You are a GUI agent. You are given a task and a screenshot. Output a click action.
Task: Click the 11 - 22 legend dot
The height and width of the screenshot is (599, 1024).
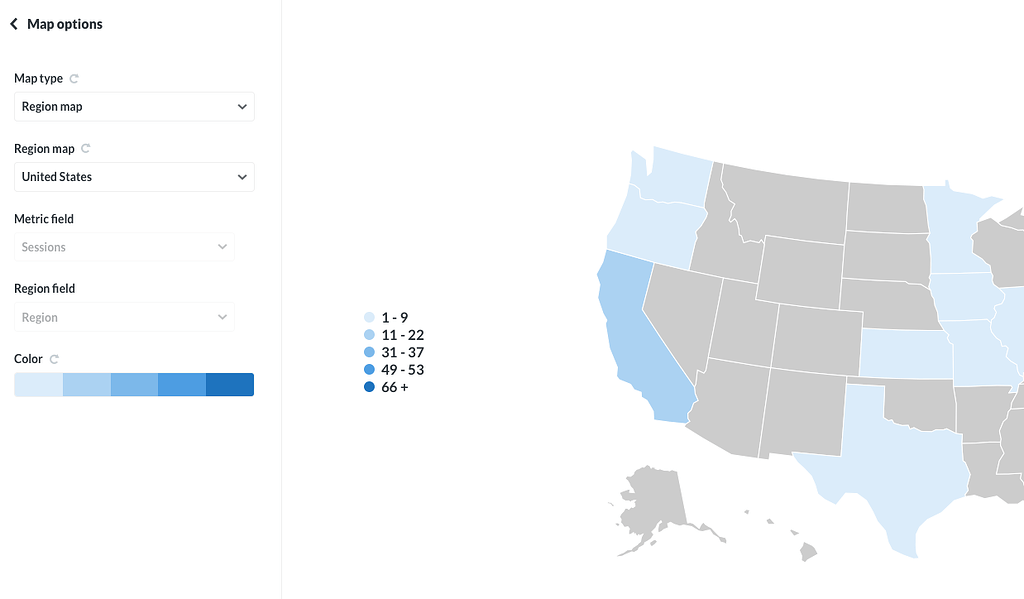tap(369, 335)
